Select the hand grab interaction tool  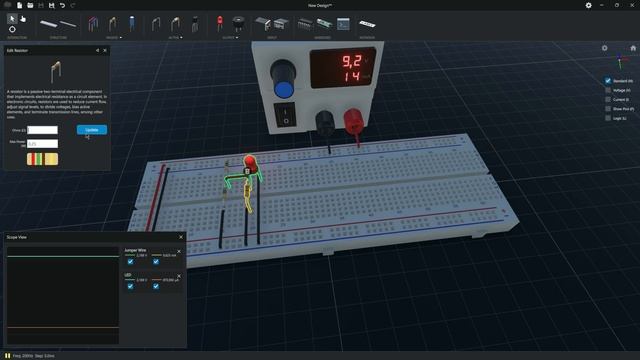coord(23,18)
